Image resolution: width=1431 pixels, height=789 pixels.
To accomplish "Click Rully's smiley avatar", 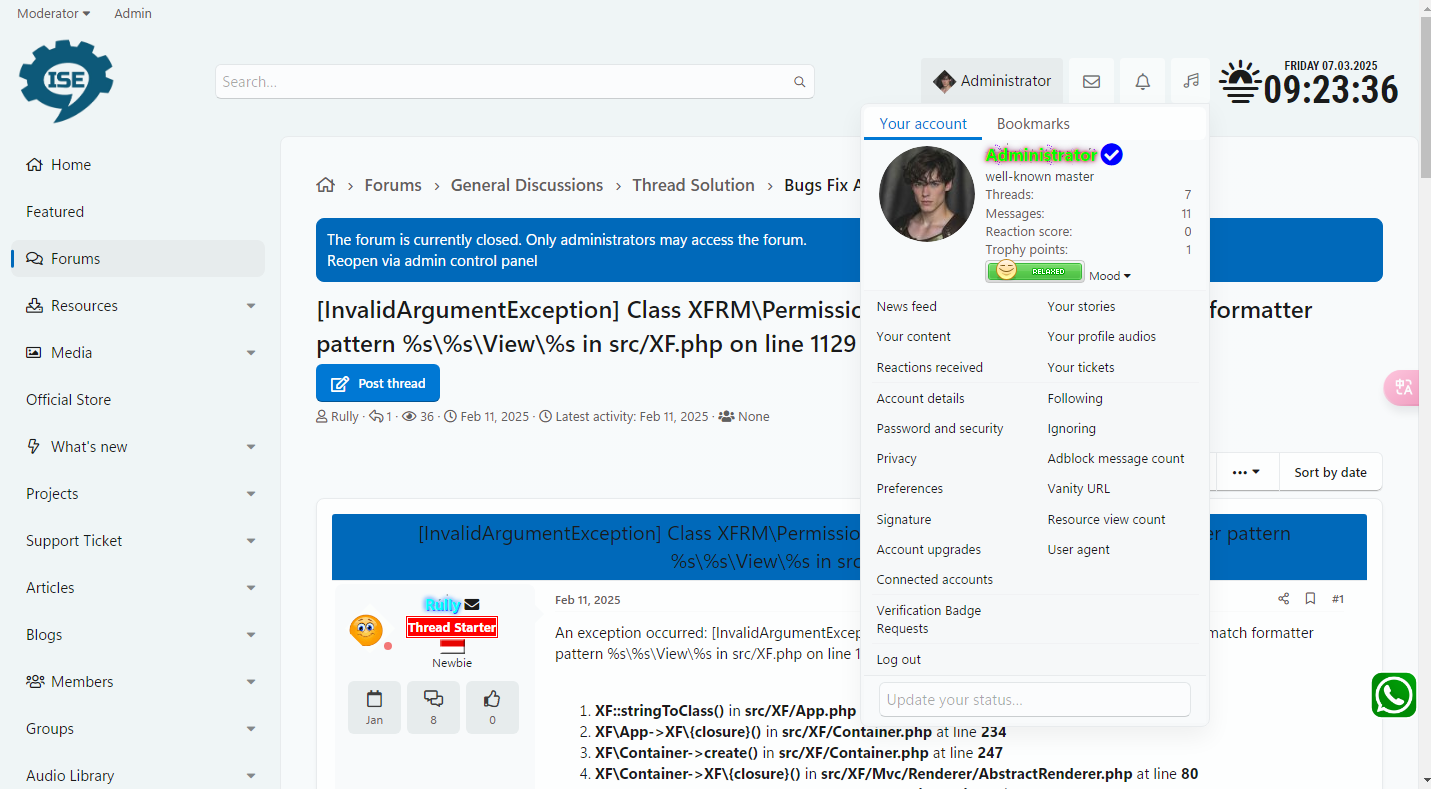I will 366,630.
